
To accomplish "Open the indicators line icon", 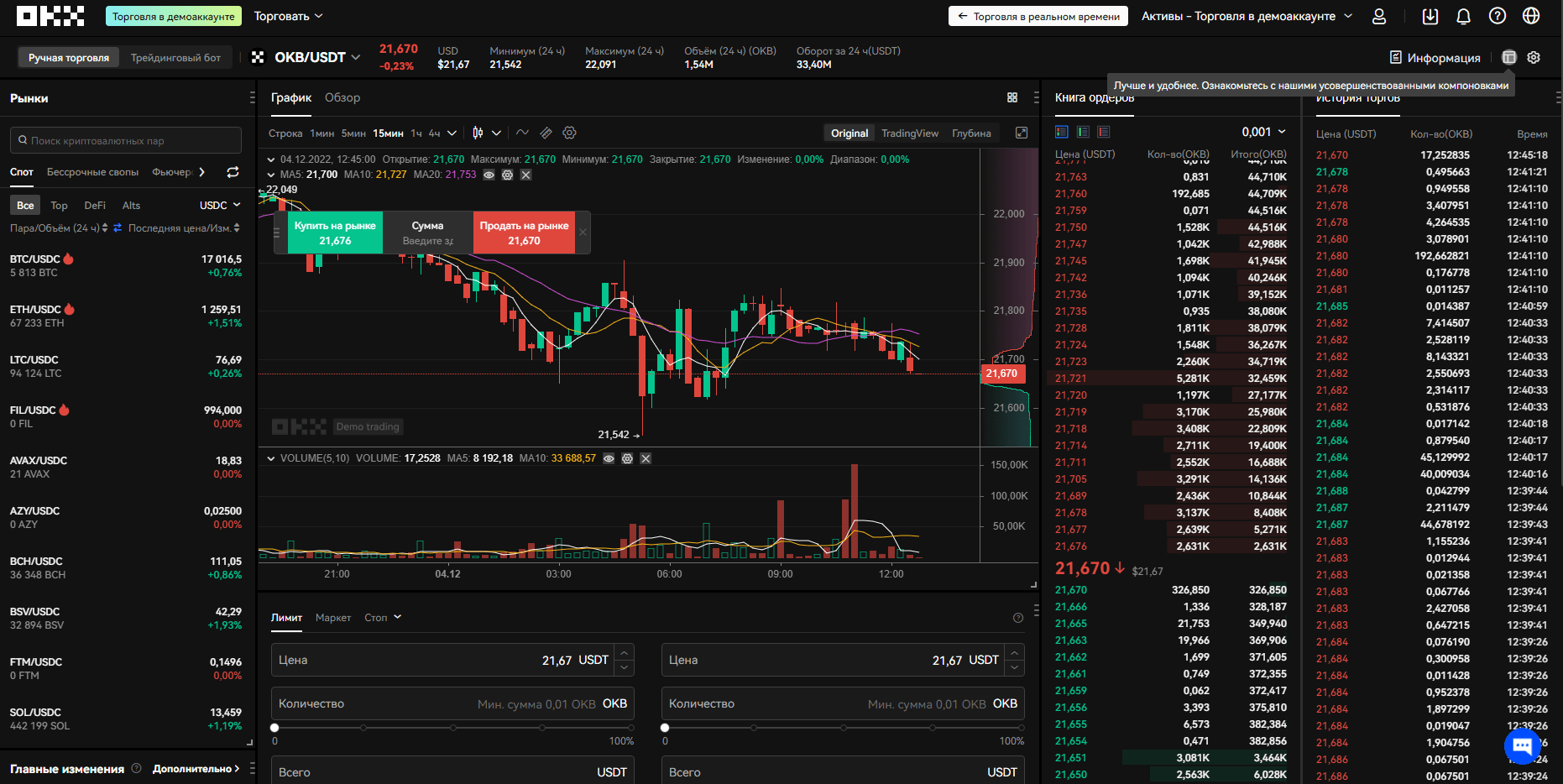I will [x=522, y=133].
